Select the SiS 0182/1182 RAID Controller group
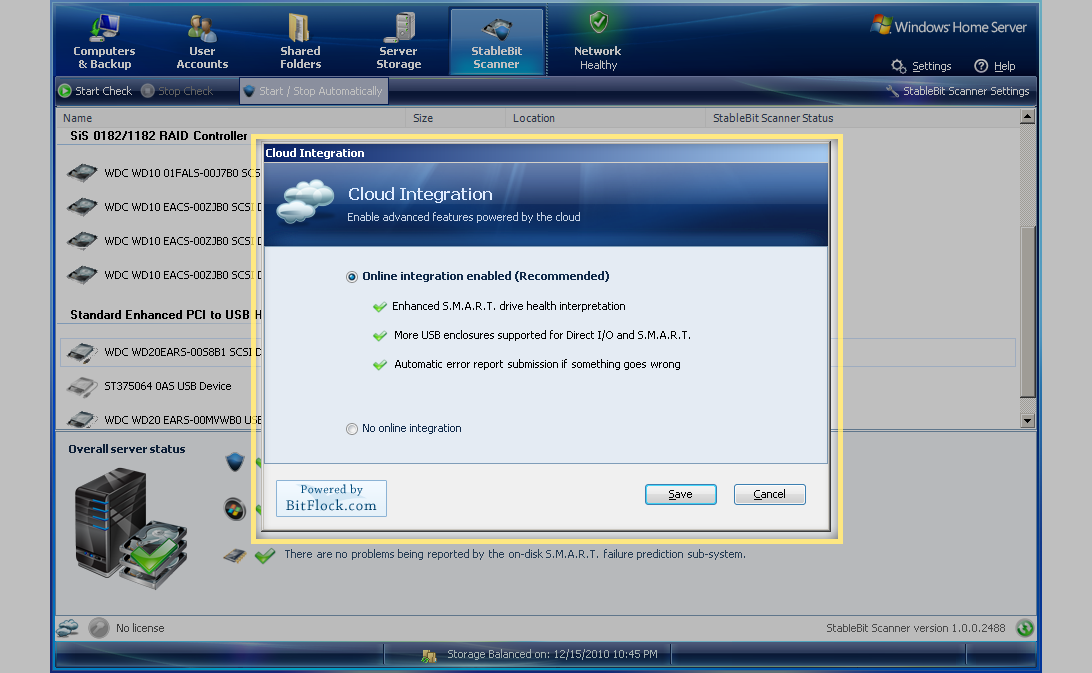 coord(159,136)
